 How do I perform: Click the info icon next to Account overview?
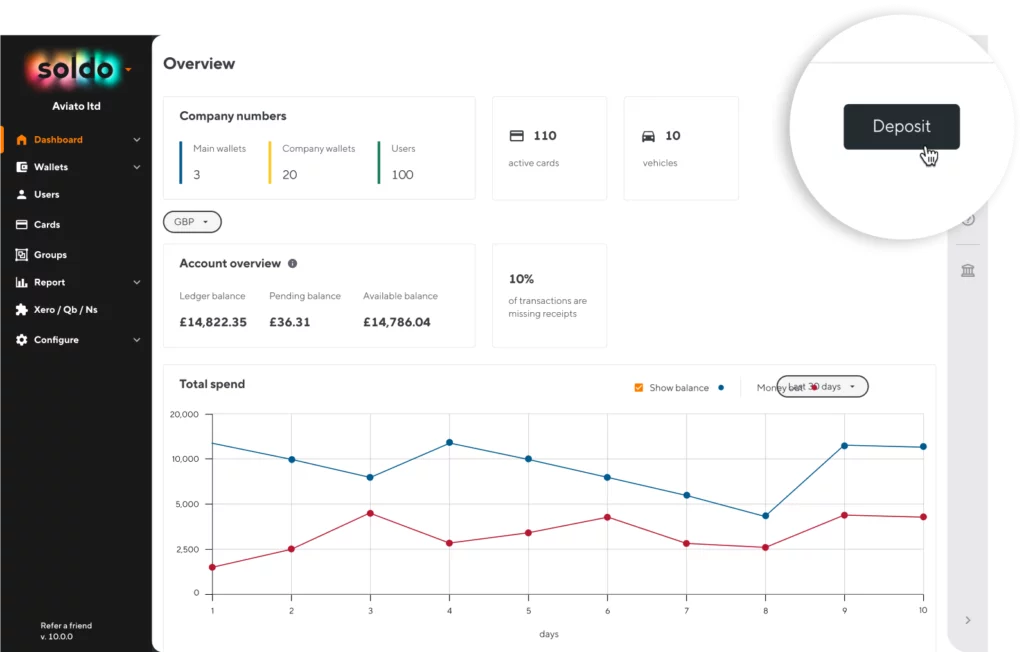293,263
